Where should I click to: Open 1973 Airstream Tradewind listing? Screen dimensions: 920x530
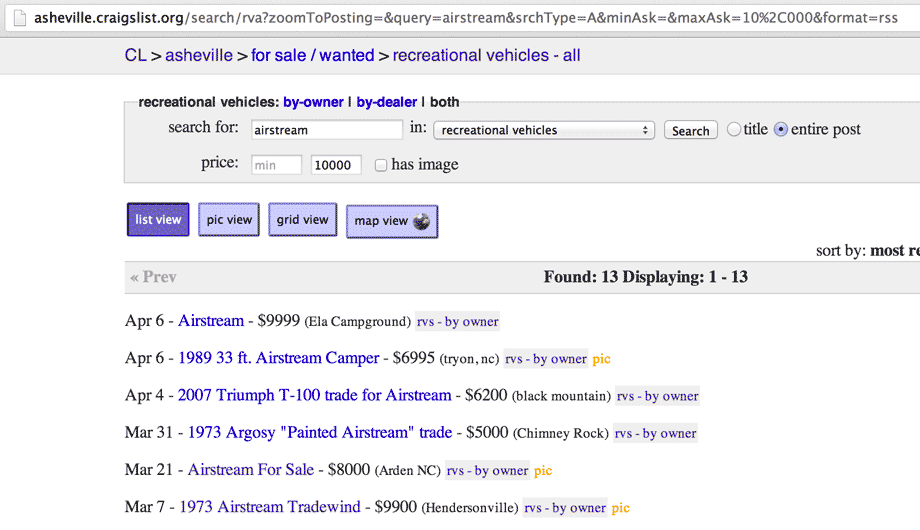point(270,507)
